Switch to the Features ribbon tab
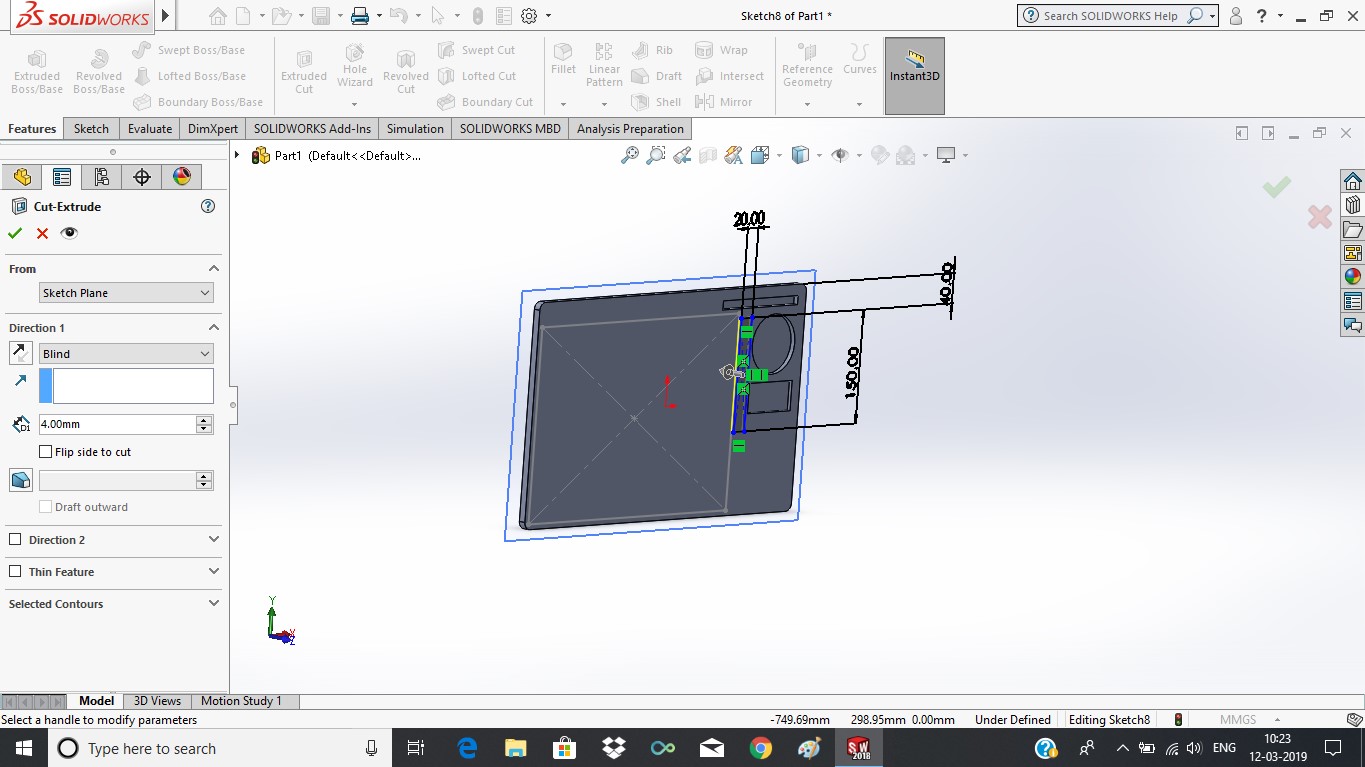The width and height of the screenshot is (1365, 767). pos(32,129)
